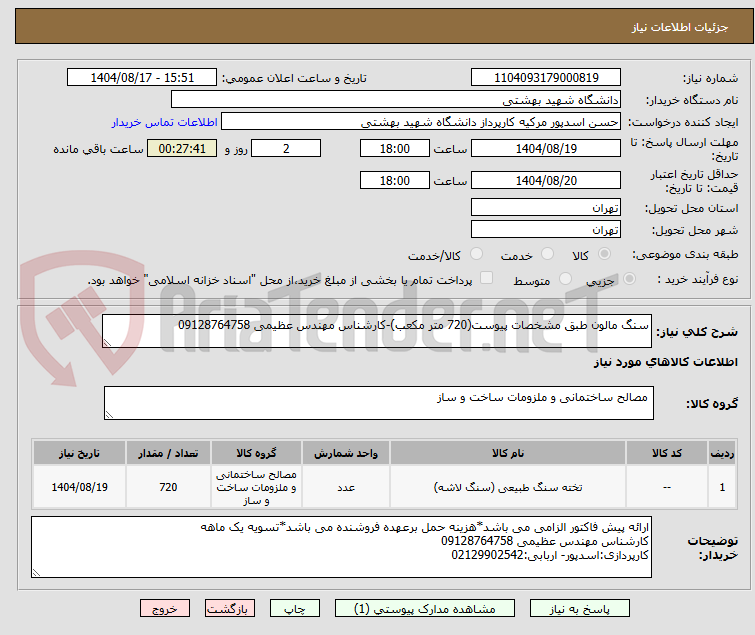Click the ساعت باقی مانده label
Viewport: 755px width, 635px height.
click(x=98, y=149)
